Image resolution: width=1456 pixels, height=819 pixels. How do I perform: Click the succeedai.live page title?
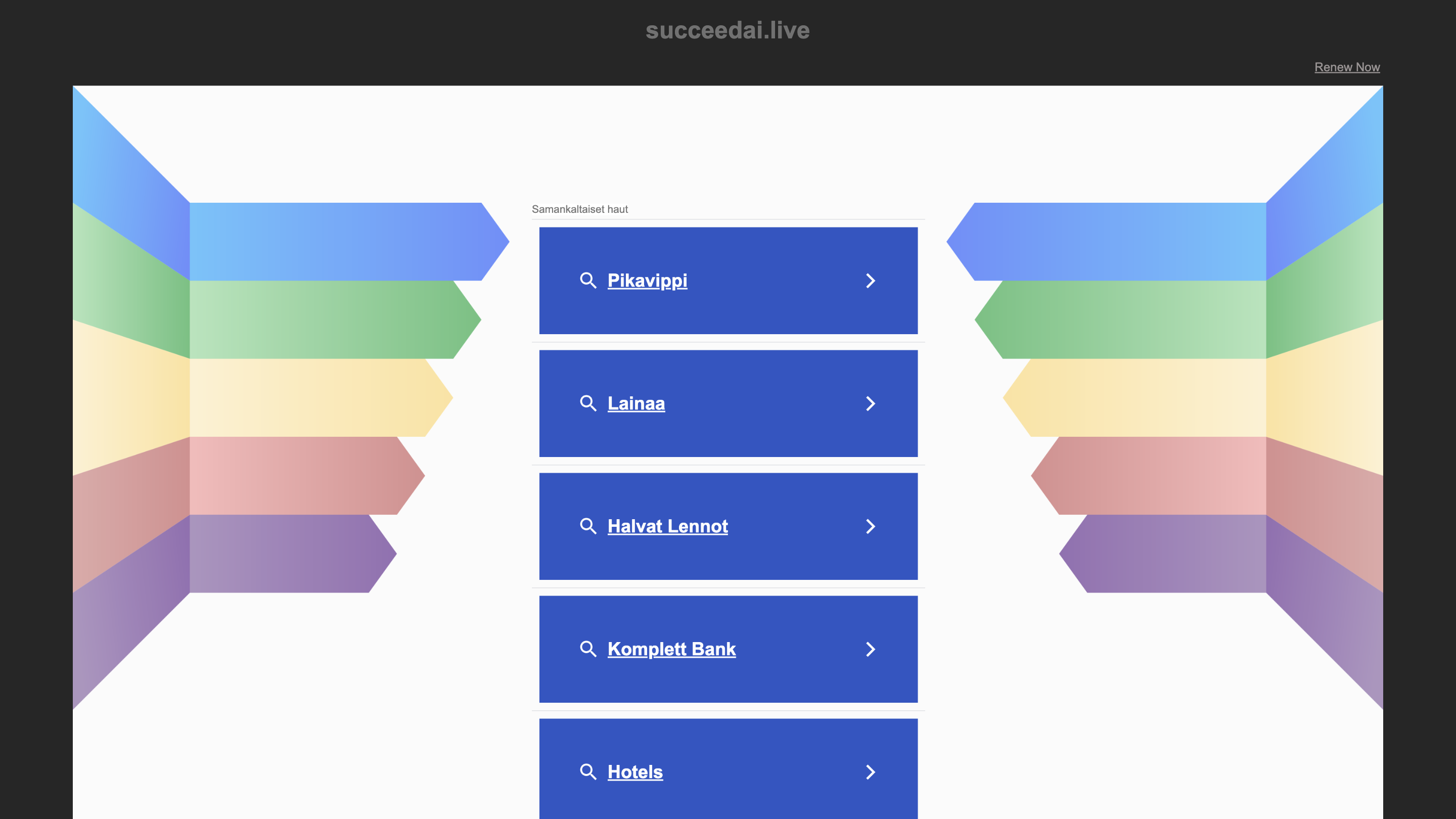tap(727, 29)
